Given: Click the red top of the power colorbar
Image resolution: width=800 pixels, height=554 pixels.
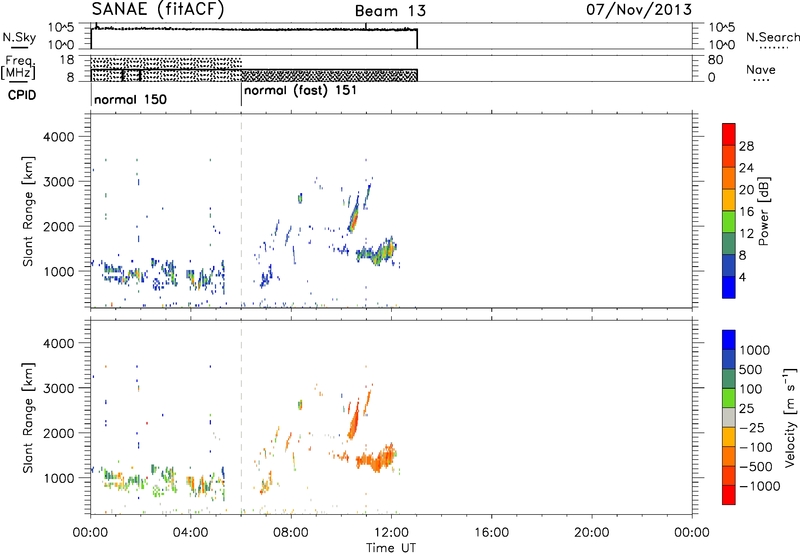Looking at the screenshot, I should [729, 134].
